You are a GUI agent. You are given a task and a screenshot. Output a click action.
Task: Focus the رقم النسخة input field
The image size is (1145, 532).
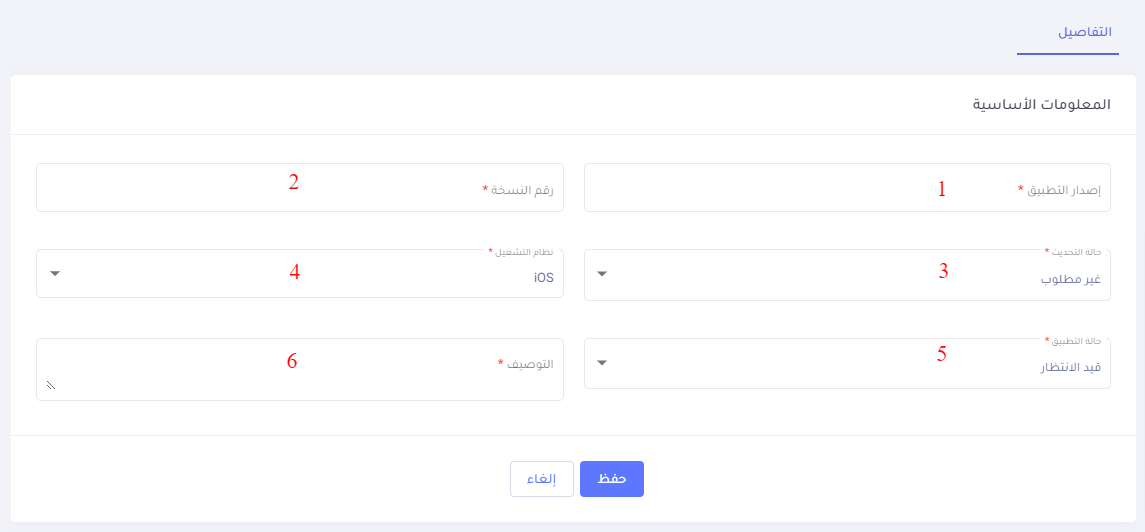[x=299, y=188]
